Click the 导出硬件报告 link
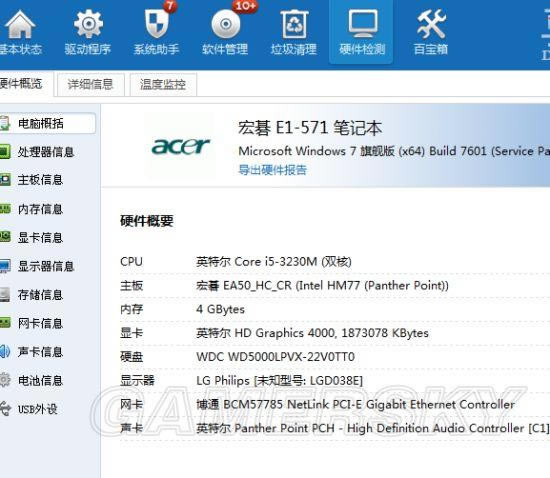550x478 pixels. (x=272, y=170)
